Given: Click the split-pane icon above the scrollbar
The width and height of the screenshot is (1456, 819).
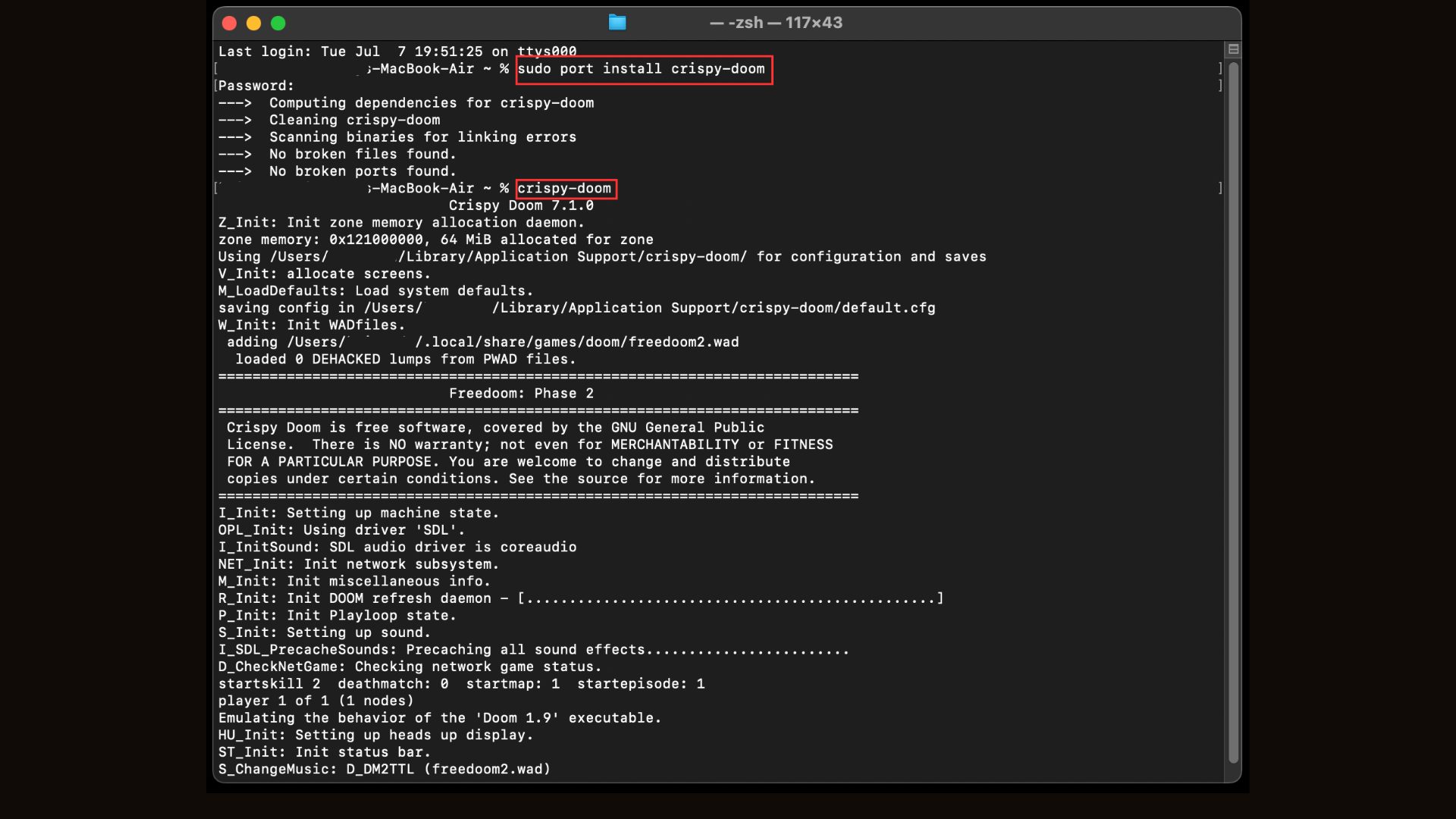Looking at the screenshot, I should point(1234,49).
